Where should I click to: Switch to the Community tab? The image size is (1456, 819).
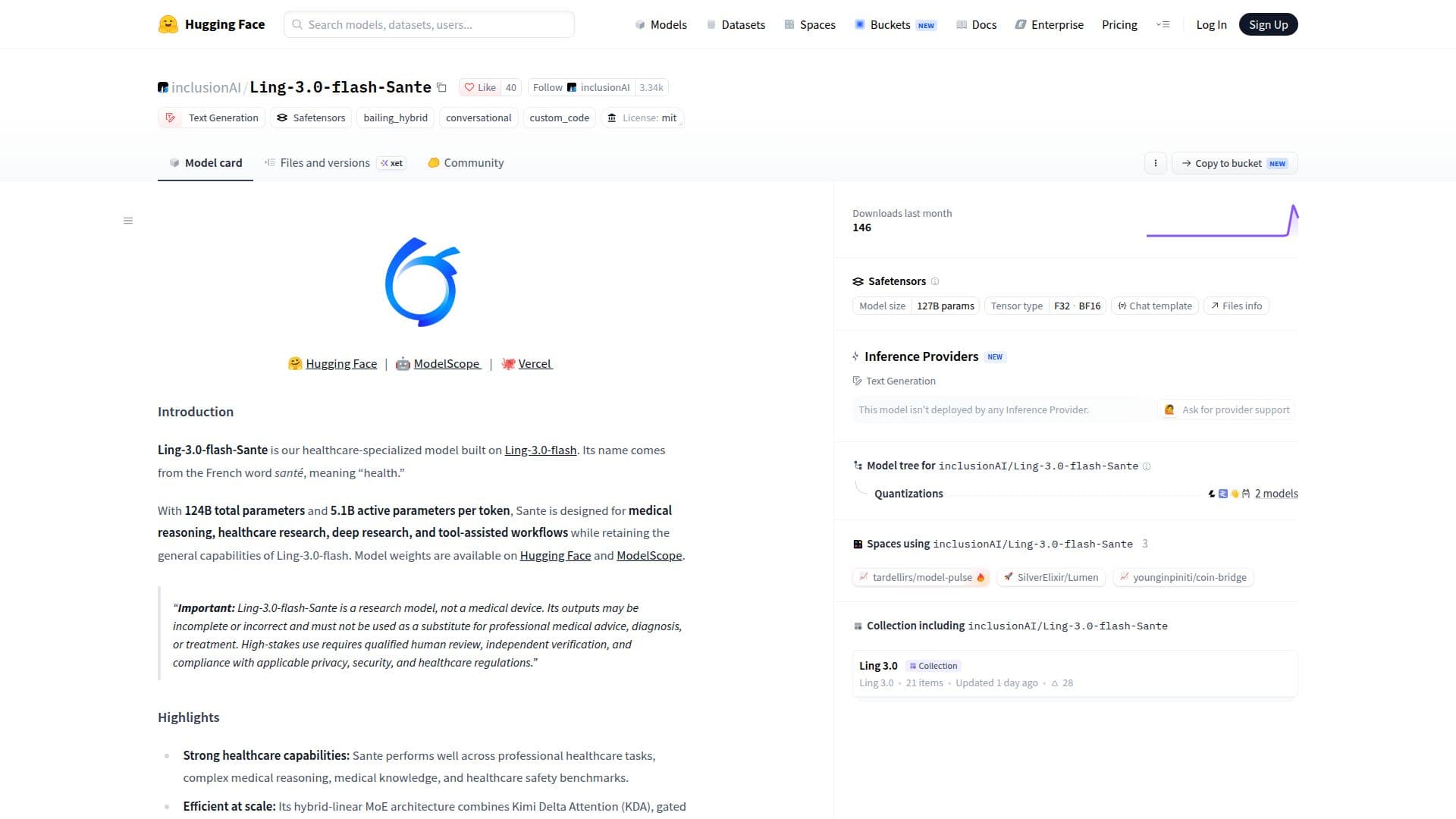coord(466,163)
